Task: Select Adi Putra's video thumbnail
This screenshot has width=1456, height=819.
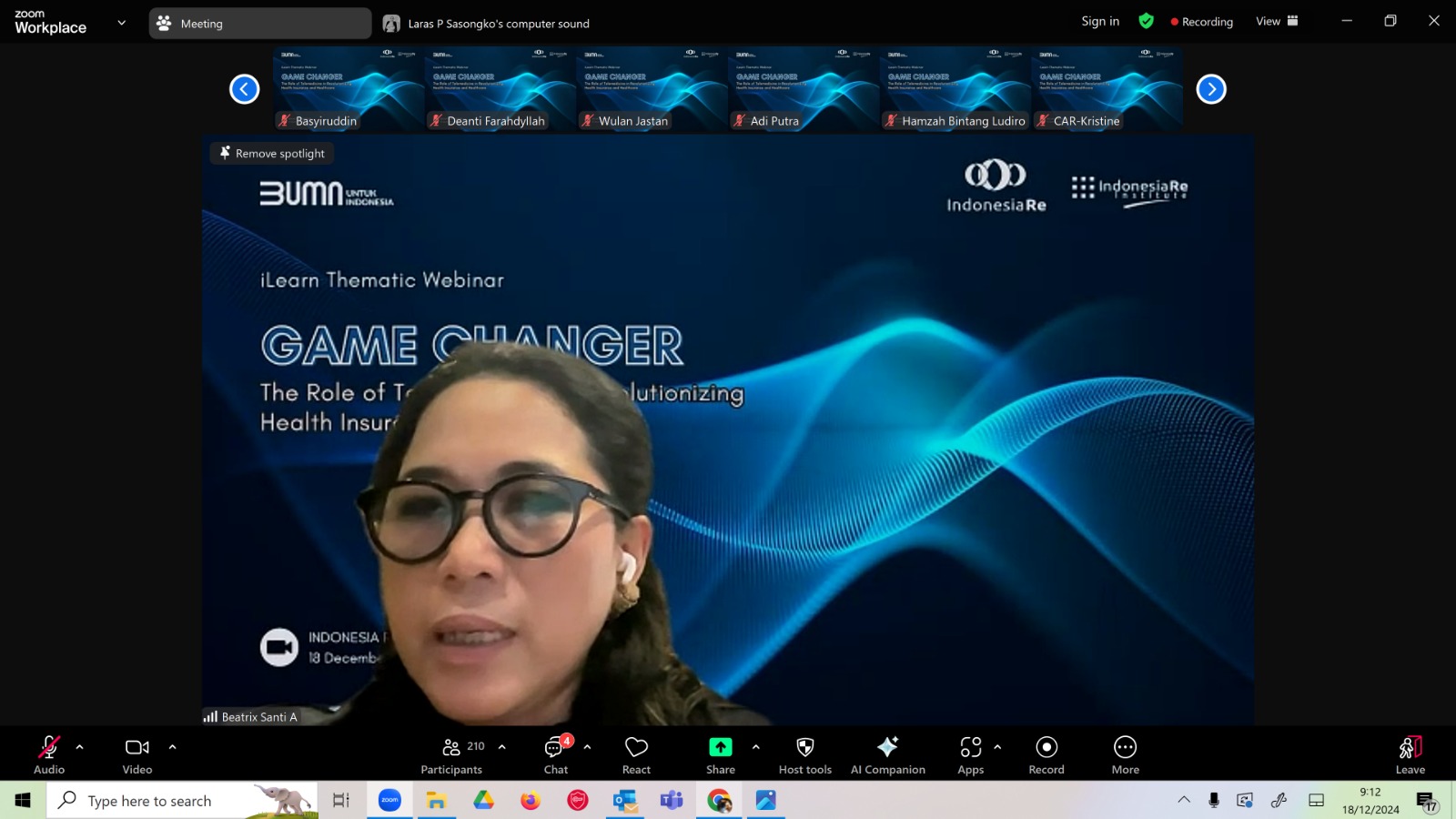Action: tap(804, 89)
